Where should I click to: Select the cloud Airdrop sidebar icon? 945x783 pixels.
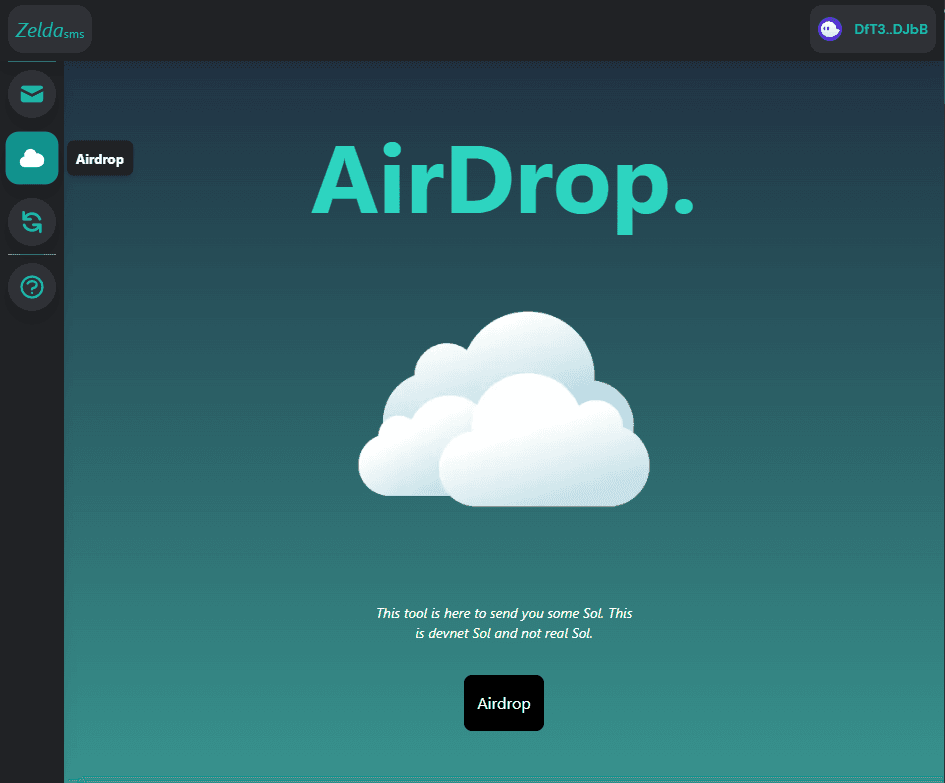pyautogui.click(x=32, y=158)
